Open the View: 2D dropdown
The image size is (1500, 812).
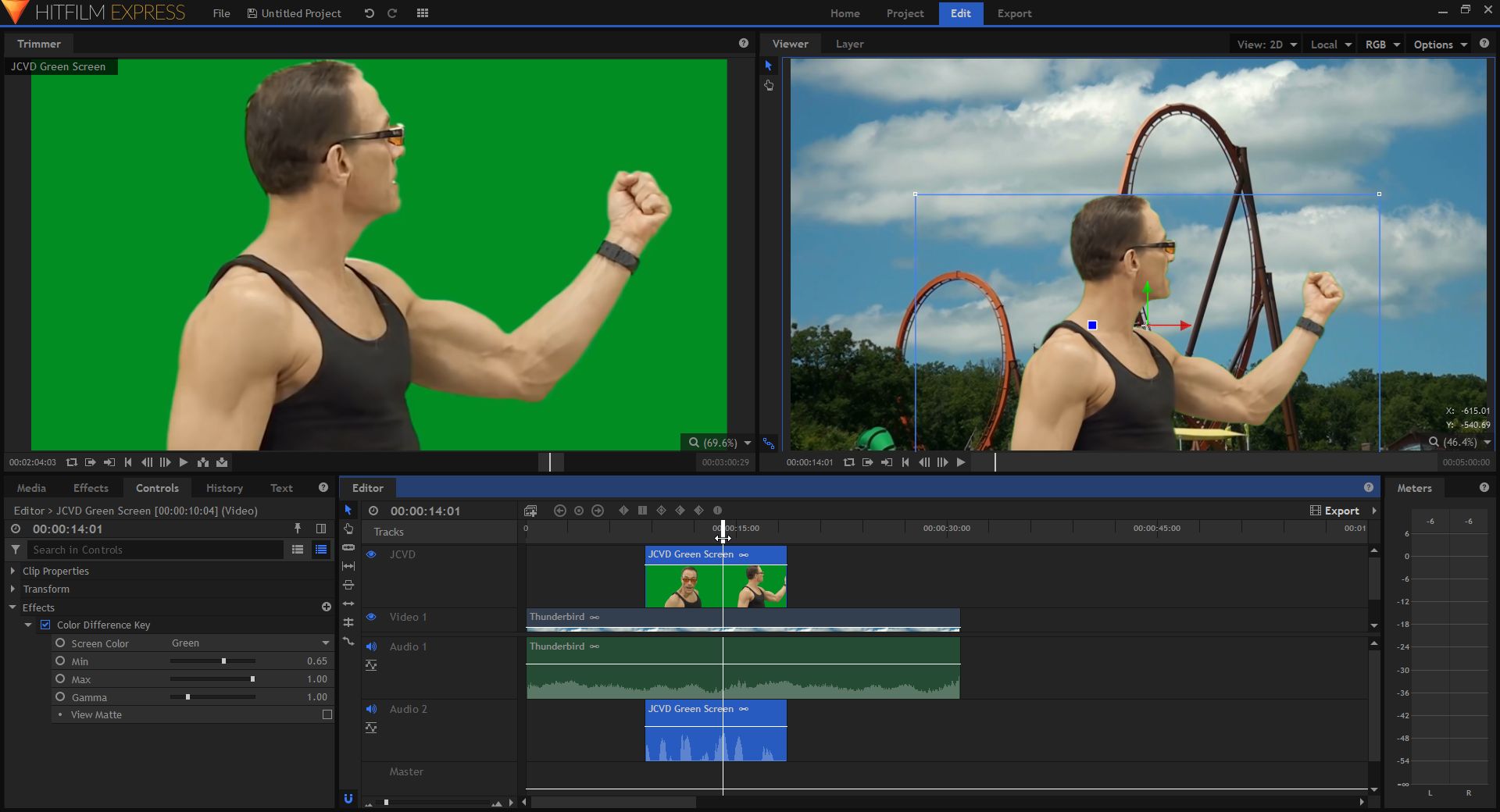(x=1266, y=45)
